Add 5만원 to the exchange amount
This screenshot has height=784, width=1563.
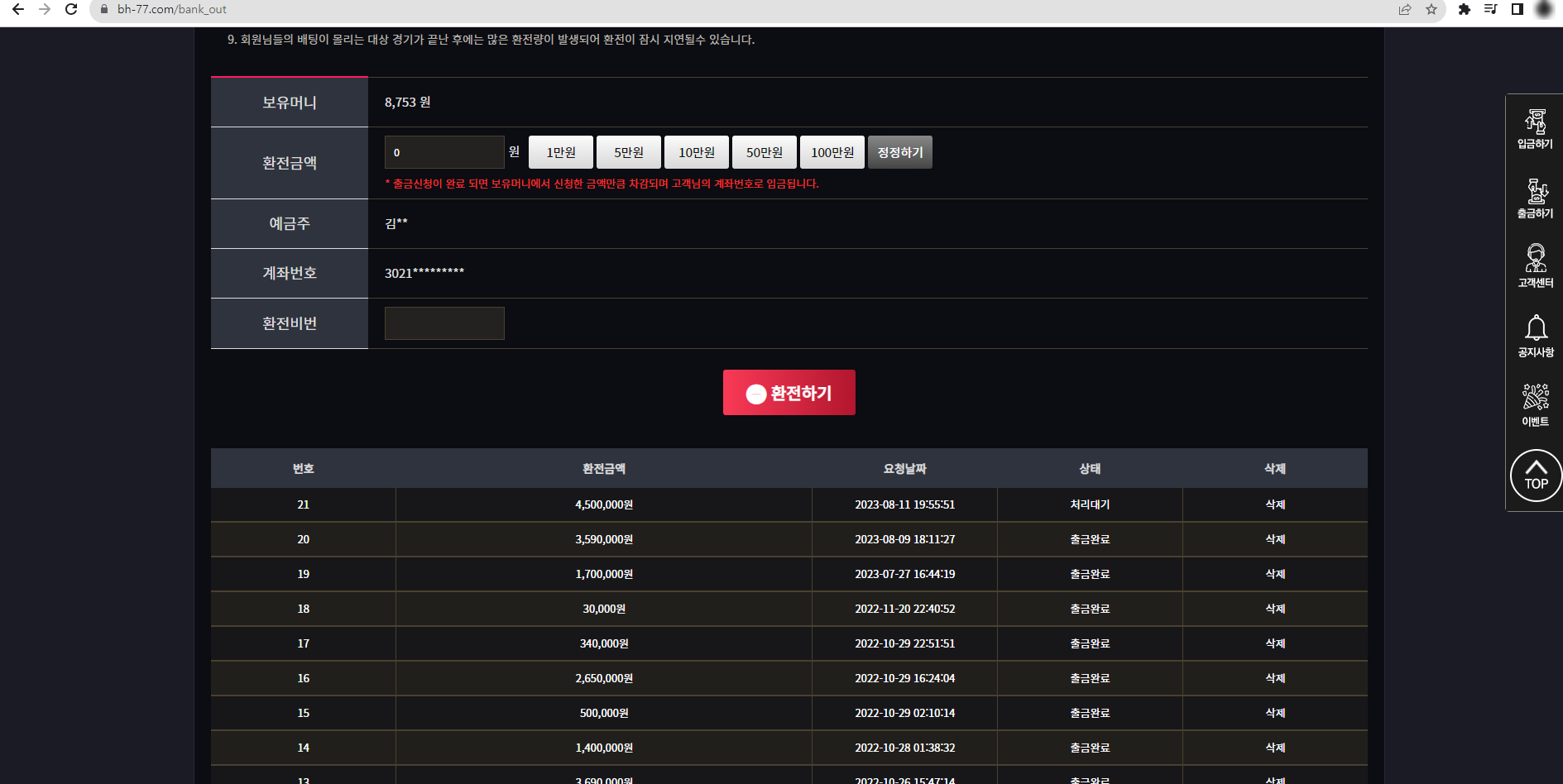[629, 152]
